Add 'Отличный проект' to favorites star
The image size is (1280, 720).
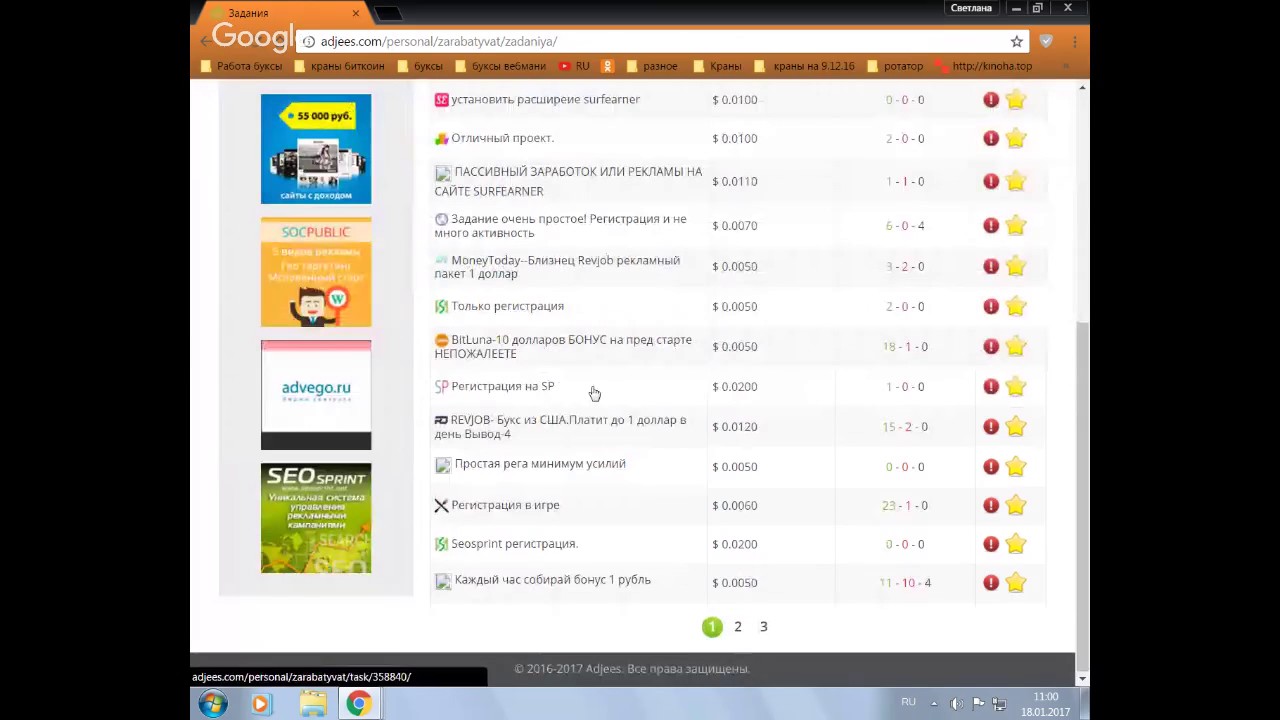(1016, 139)
